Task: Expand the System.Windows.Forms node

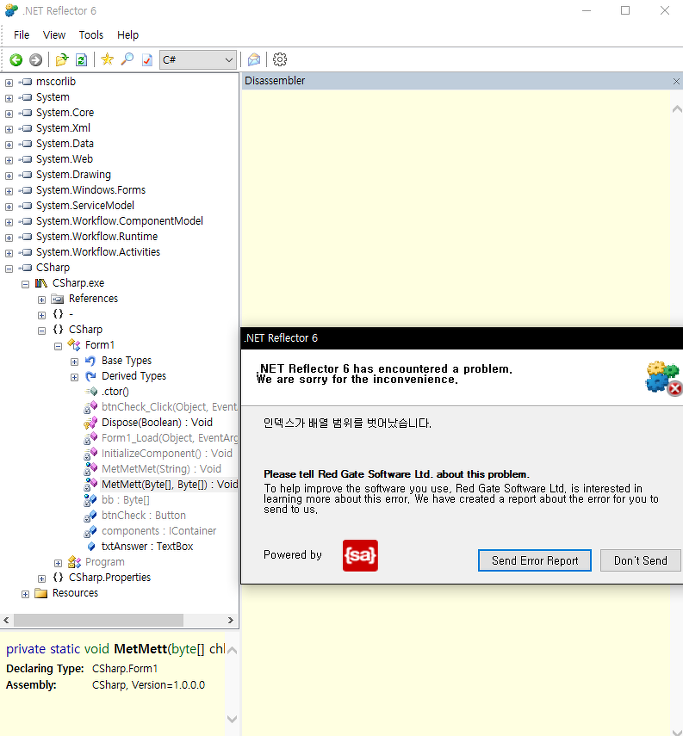Action: 9,191
